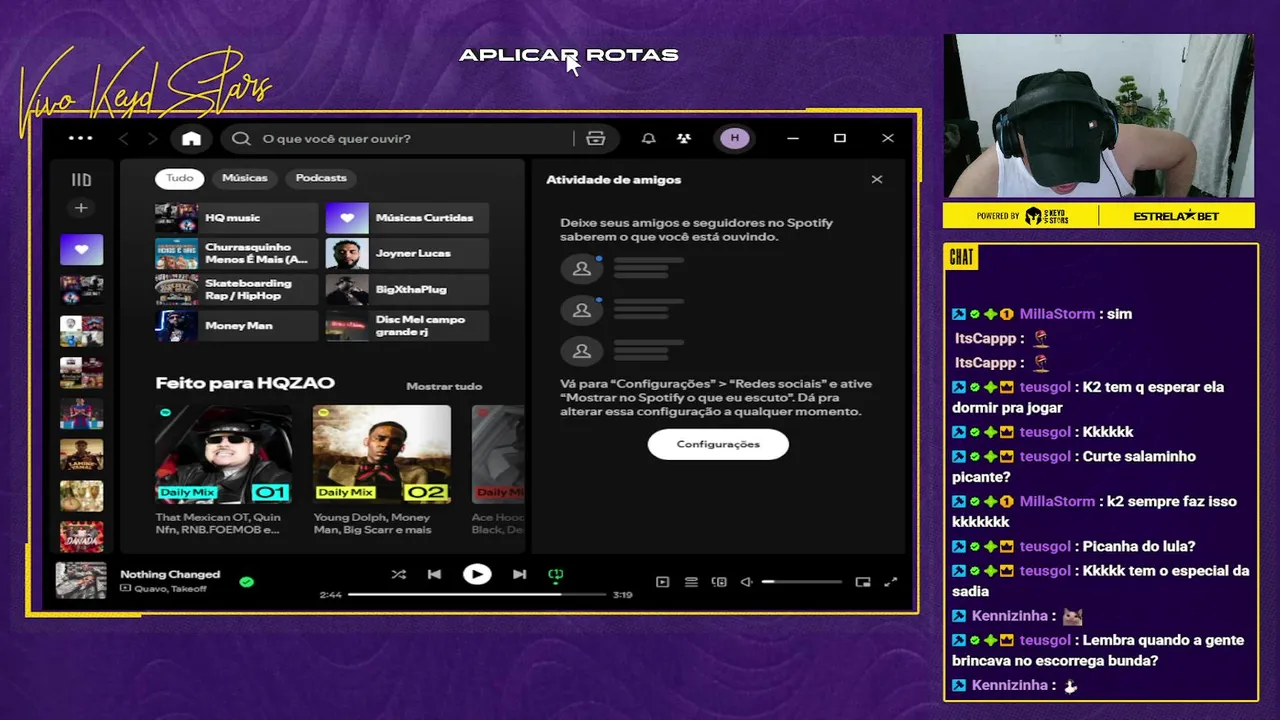Close the Atividade de amigos panel

(x=877, y=180)
